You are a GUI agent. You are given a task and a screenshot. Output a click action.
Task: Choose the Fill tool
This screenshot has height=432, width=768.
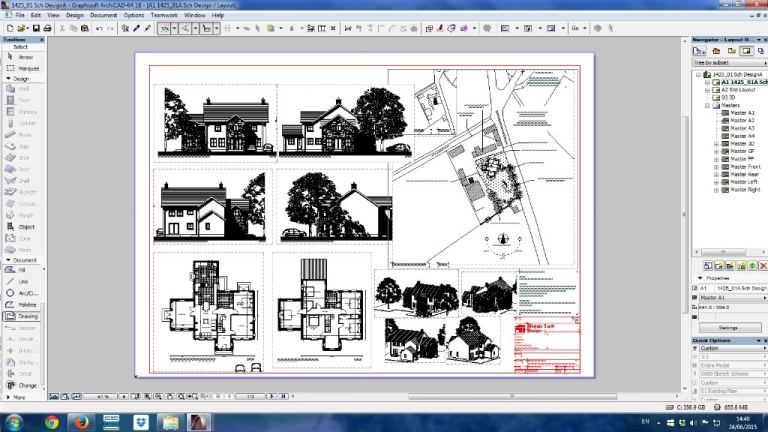pyautogui.click(x=24, y=270)
